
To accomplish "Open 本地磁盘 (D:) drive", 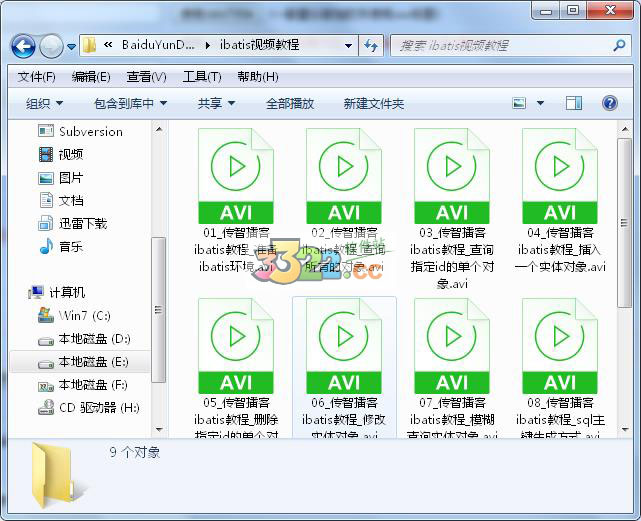I will tap(84, 339).
